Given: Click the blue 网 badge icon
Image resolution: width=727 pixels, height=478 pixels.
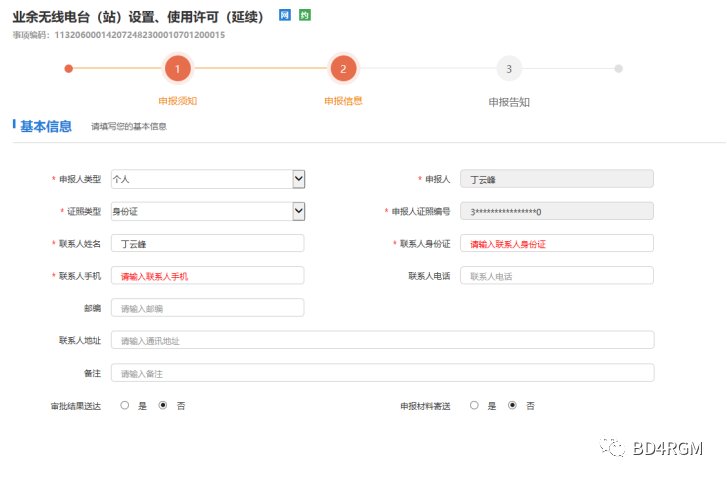Looking at the screenshot, I should pos(285,15).
